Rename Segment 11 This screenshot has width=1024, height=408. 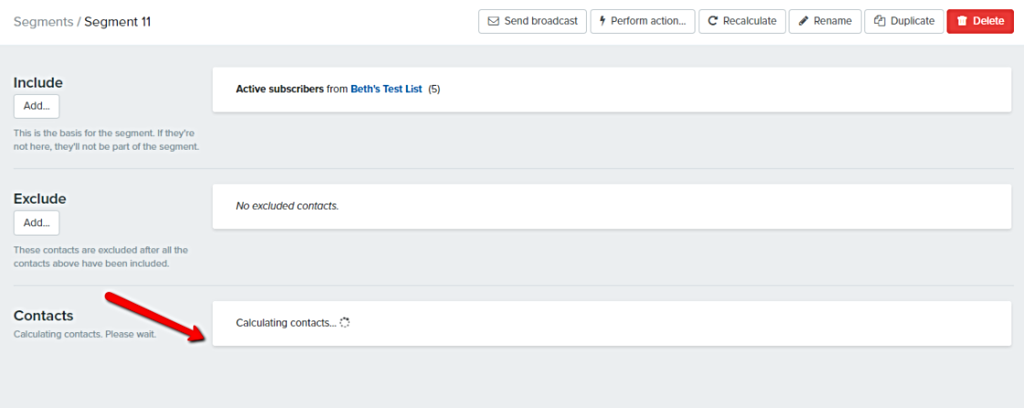(825, 21)
